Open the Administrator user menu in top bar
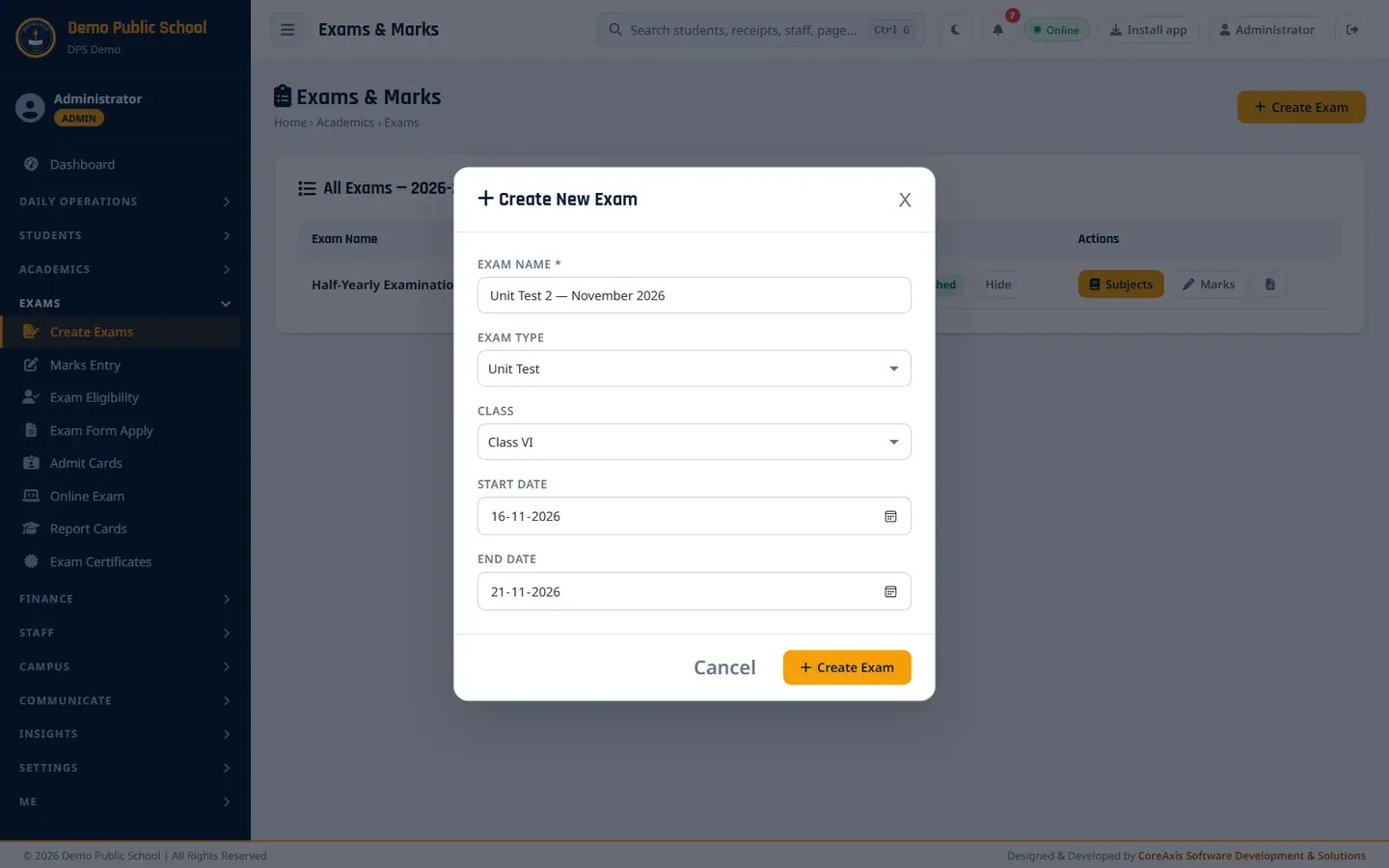The height and width of the screenshot is (868, 1389). [x=1266, y=30]
